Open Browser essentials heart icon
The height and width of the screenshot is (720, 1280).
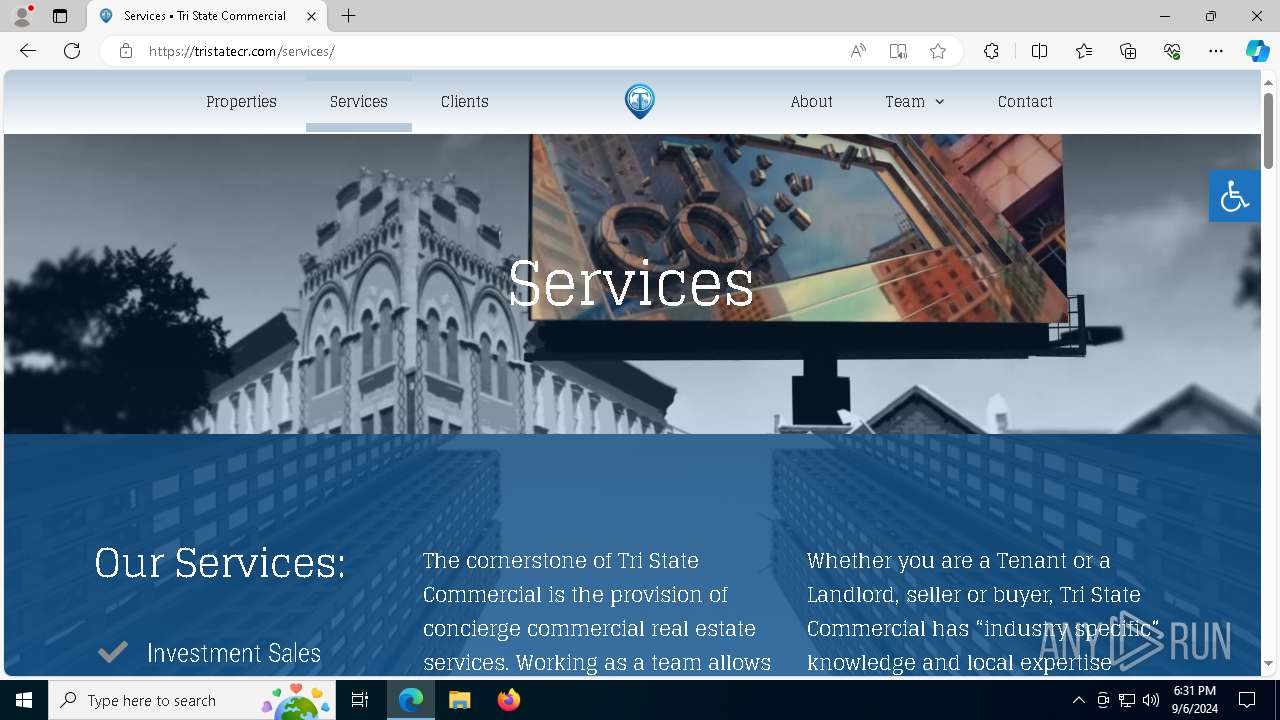click(1172, 51)
